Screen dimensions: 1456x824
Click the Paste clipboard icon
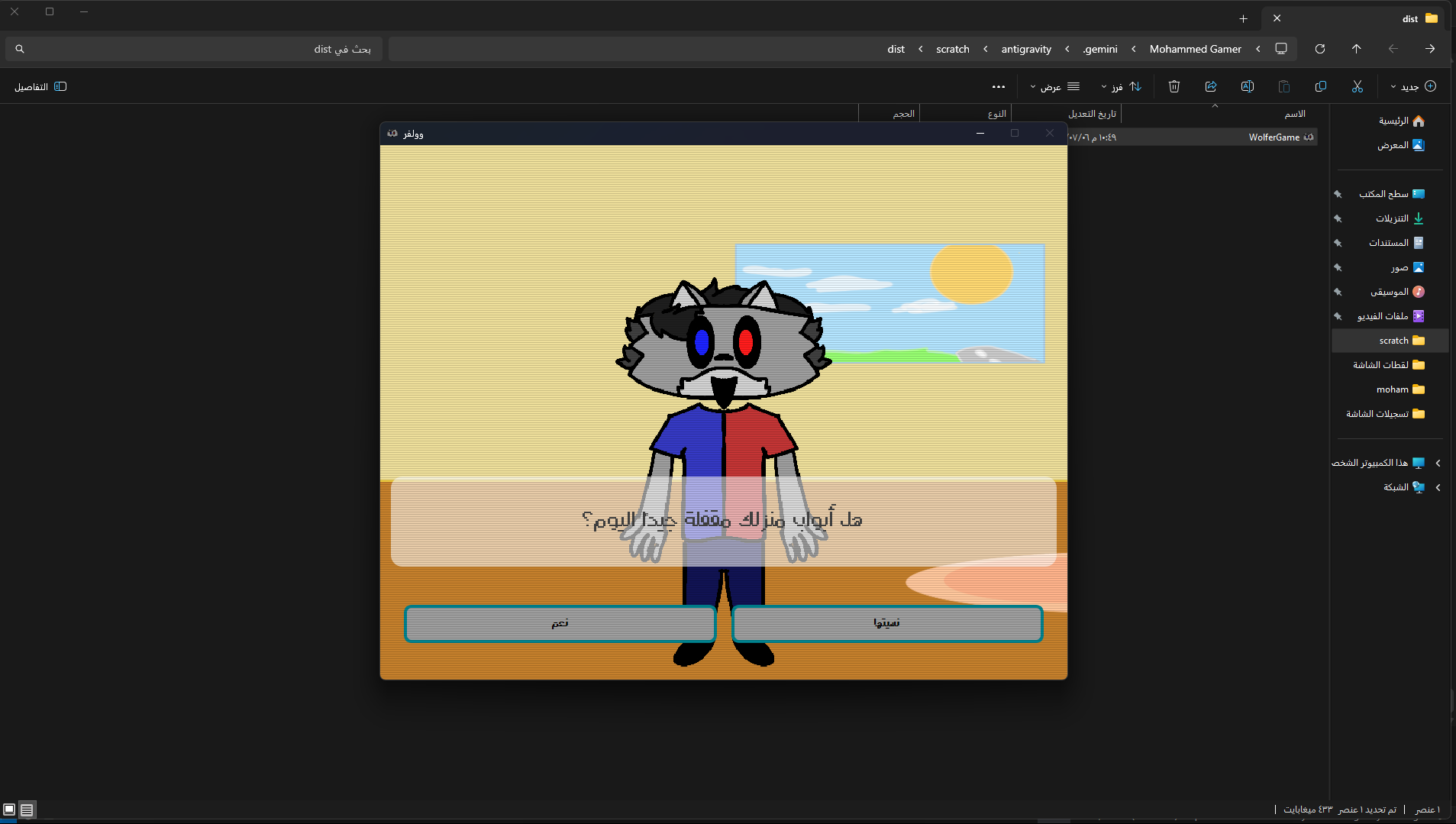1284,86
